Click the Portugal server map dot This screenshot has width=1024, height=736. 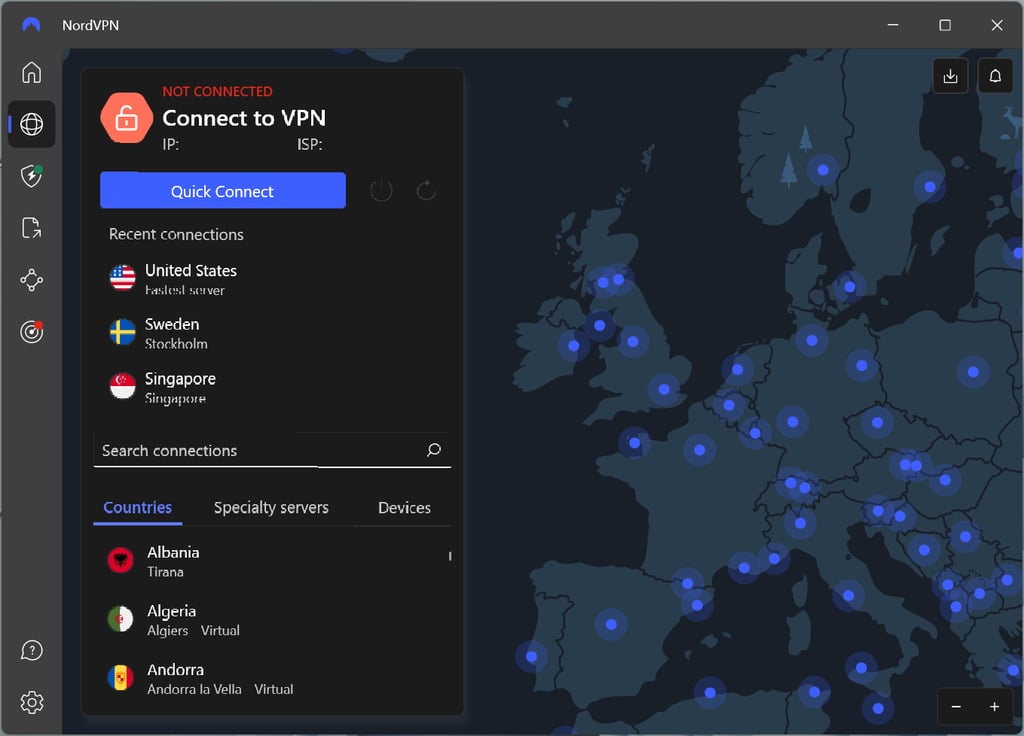[x=532, y=656]
